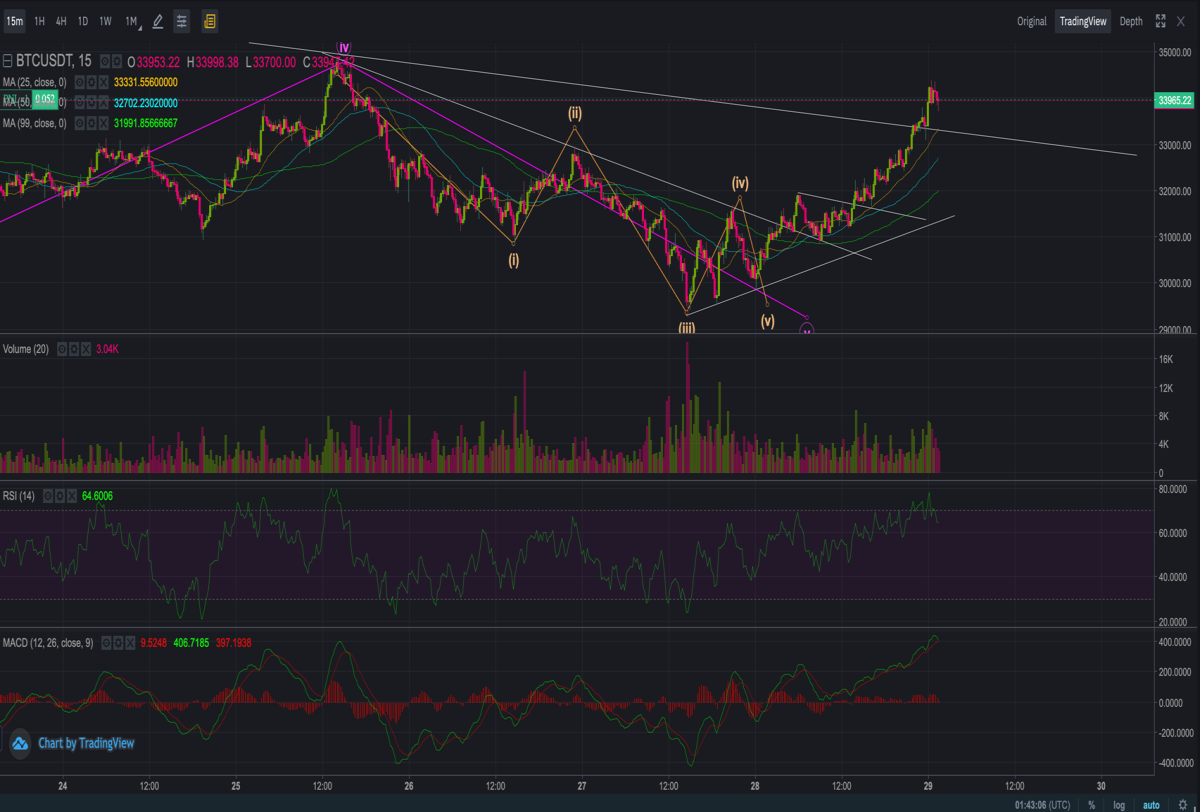
Task: Select the (i) wave label on chart
Action: point(513,259)
